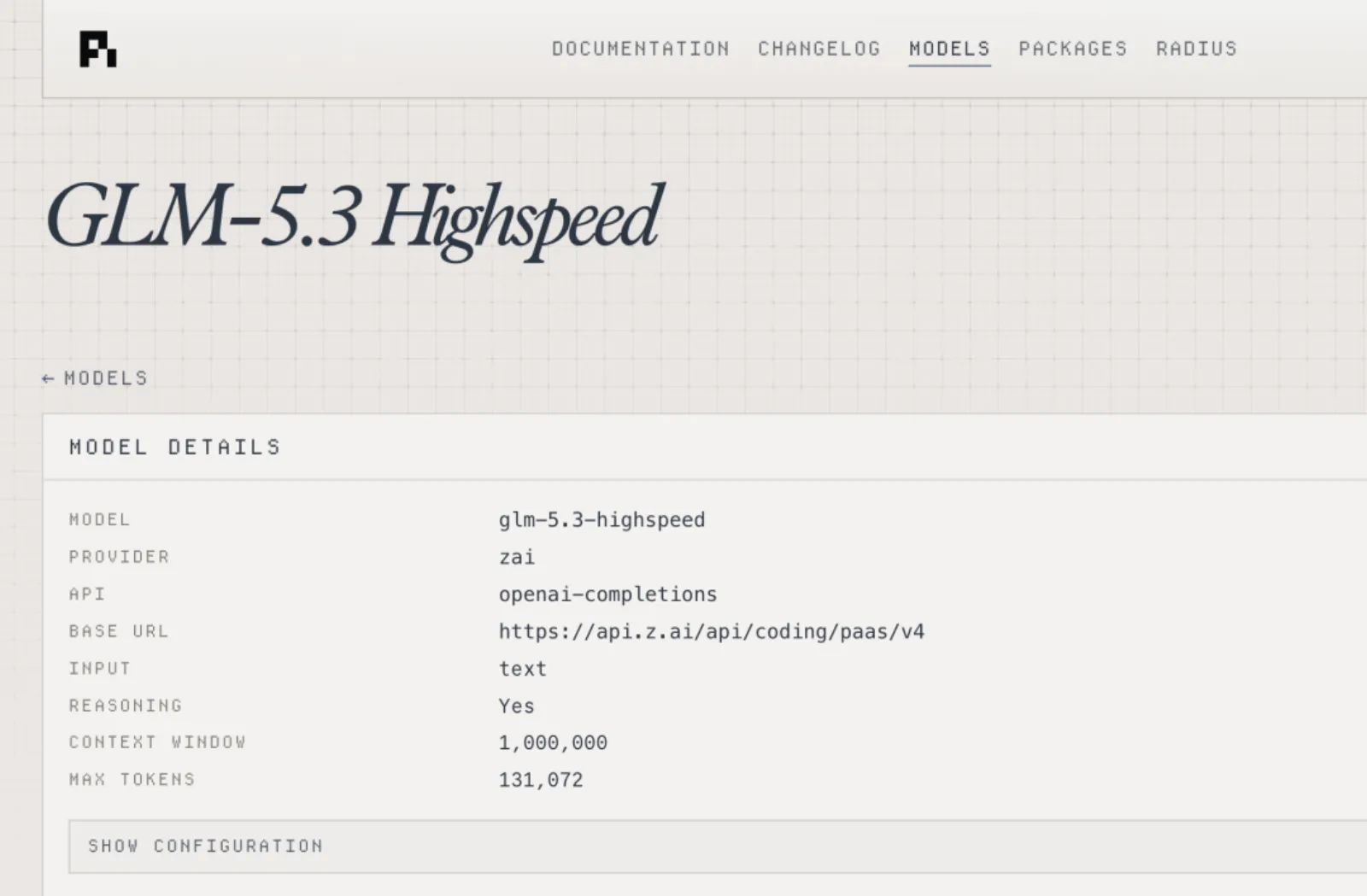Click the Model Details heading
Viewport: 1367px width, 896px height.
click(175, 447)
